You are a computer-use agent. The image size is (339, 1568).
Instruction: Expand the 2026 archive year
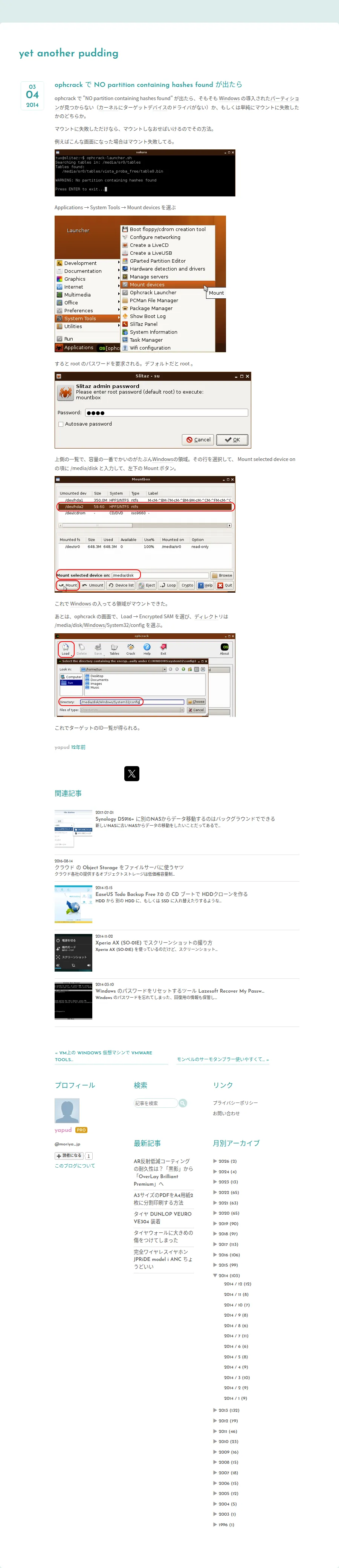click(x=215, y=1161)
